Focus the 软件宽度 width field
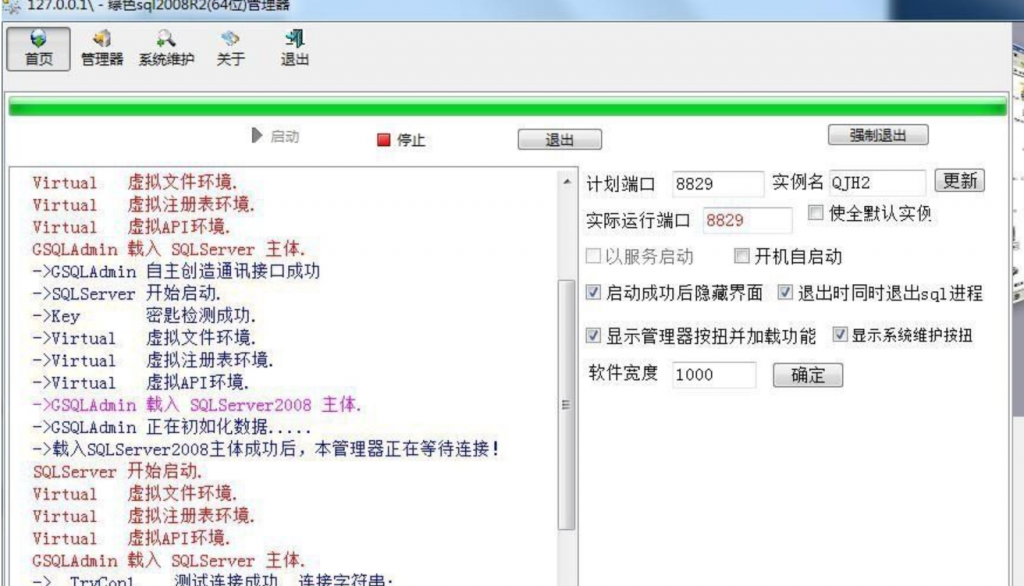This screenshot has width=1024, height=586. (x=714, y=374)
